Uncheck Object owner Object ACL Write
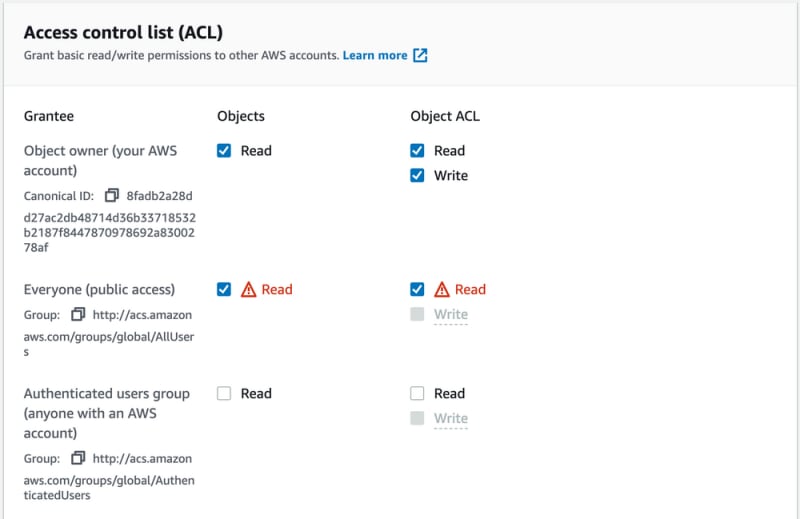 [417, 176]
